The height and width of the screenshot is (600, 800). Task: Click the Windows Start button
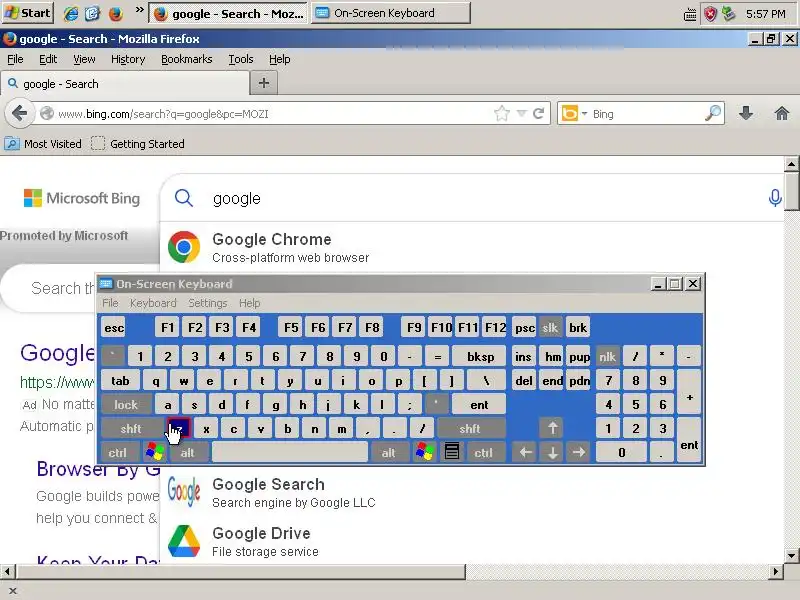28,13
